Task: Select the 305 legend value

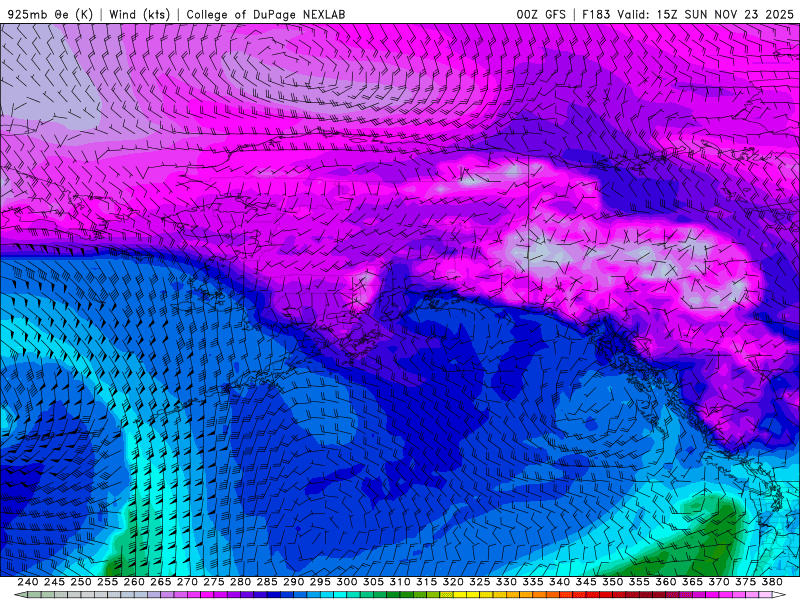Action: point(373,582)
